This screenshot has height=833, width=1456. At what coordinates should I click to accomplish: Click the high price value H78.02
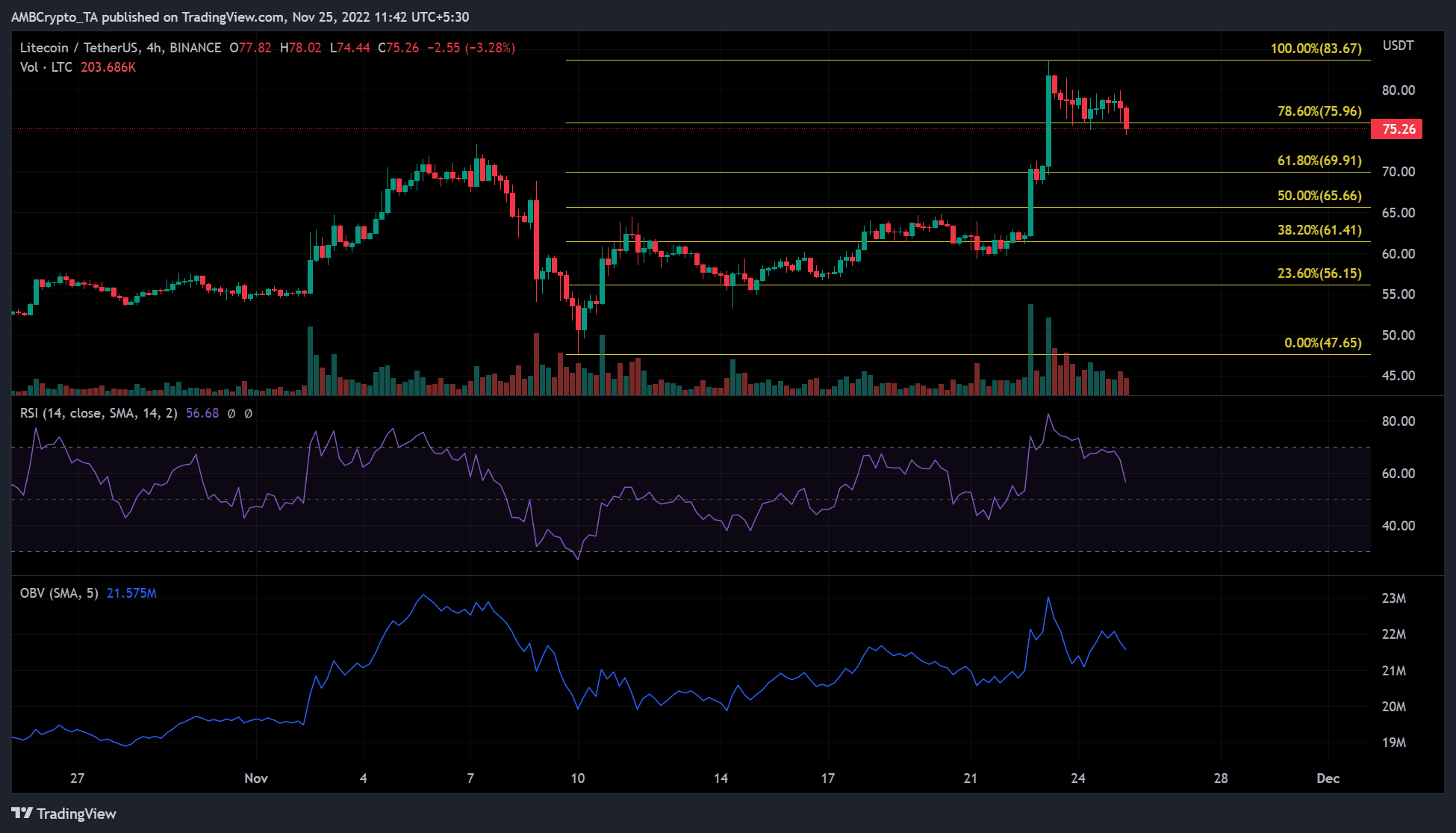tap(301, 48)
